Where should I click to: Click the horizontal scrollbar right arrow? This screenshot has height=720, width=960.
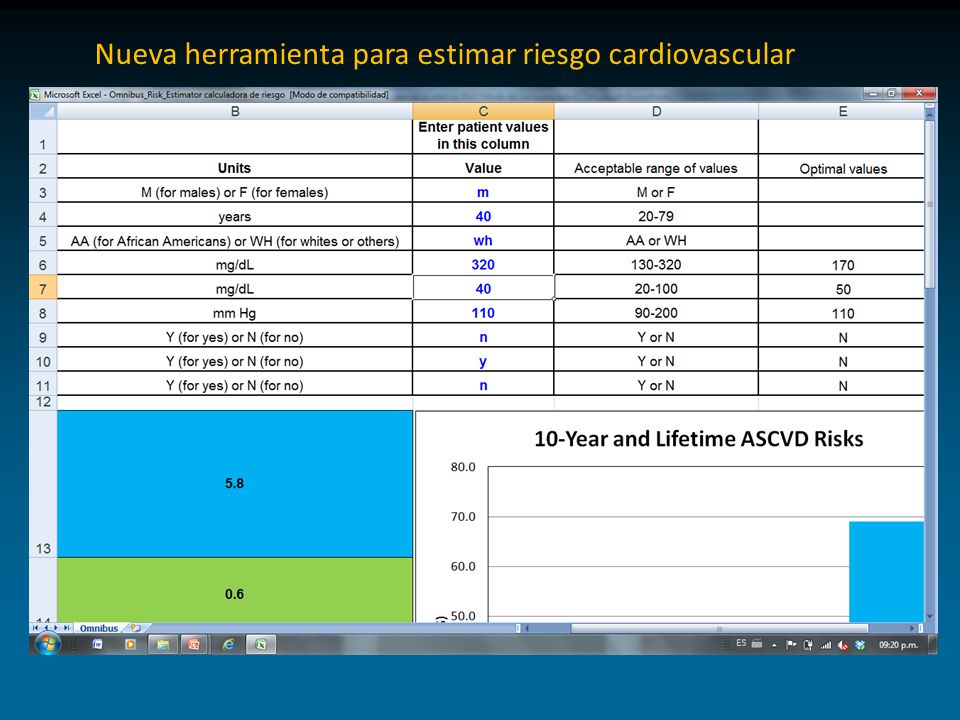coord(912,628)
